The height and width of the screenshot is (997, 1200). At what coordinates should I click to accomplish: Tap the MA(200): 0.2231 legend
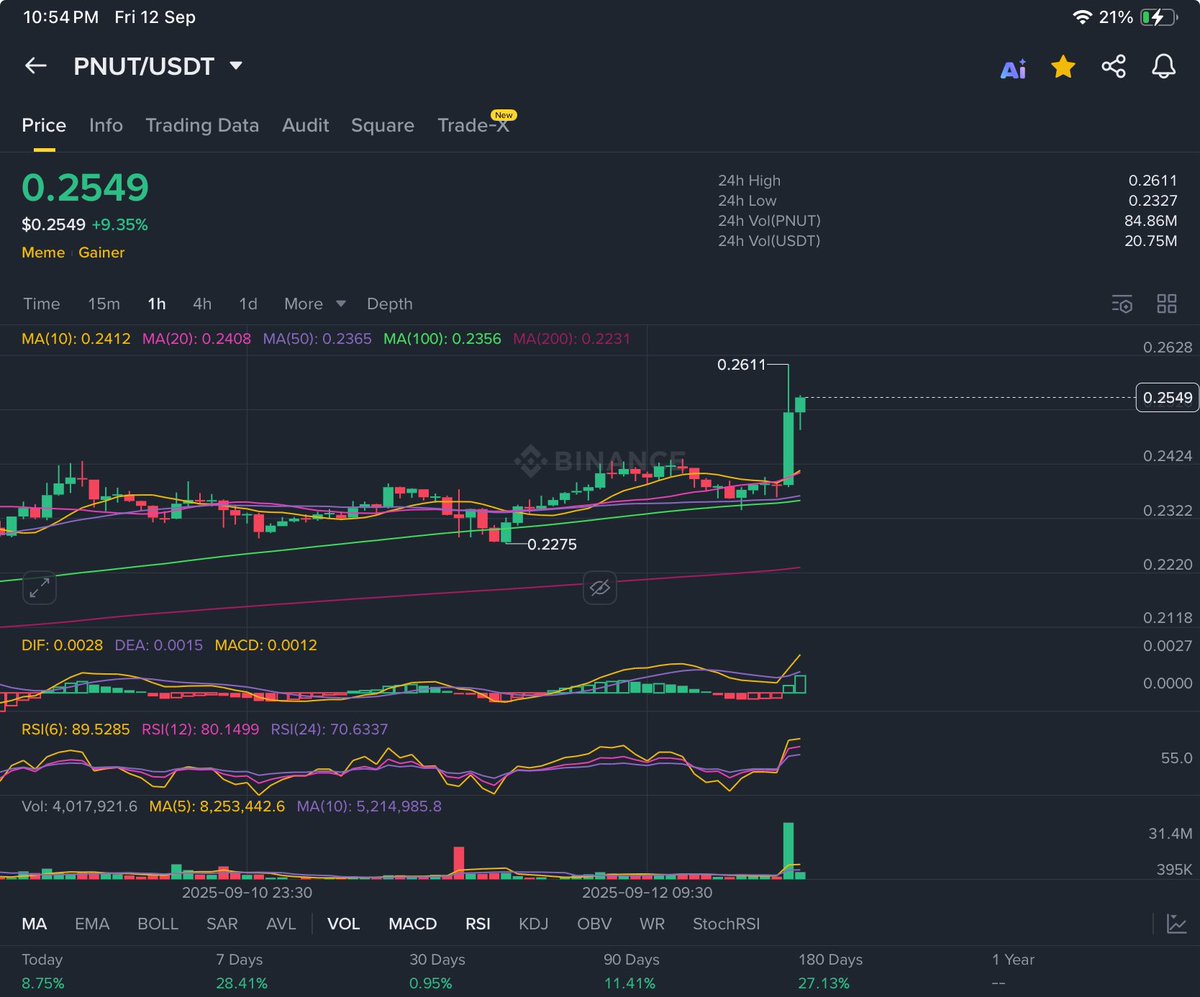[572, 339]
